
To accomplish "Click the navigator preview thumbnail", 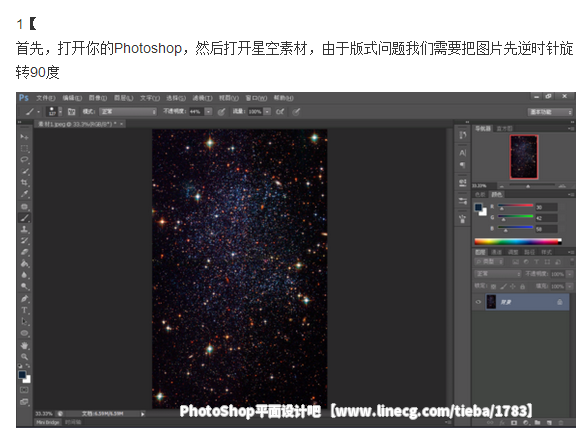I will 524,157.
